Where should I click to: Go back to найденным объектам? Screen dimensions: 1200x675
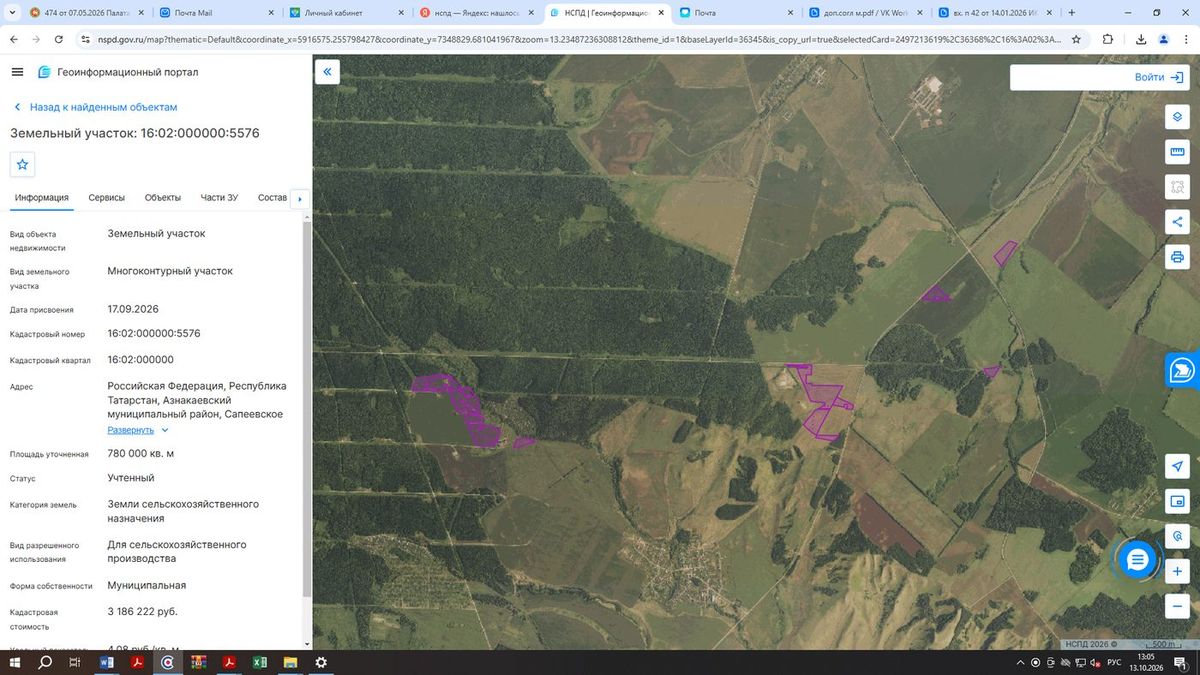pyautogui.click(x=96, y=107)
